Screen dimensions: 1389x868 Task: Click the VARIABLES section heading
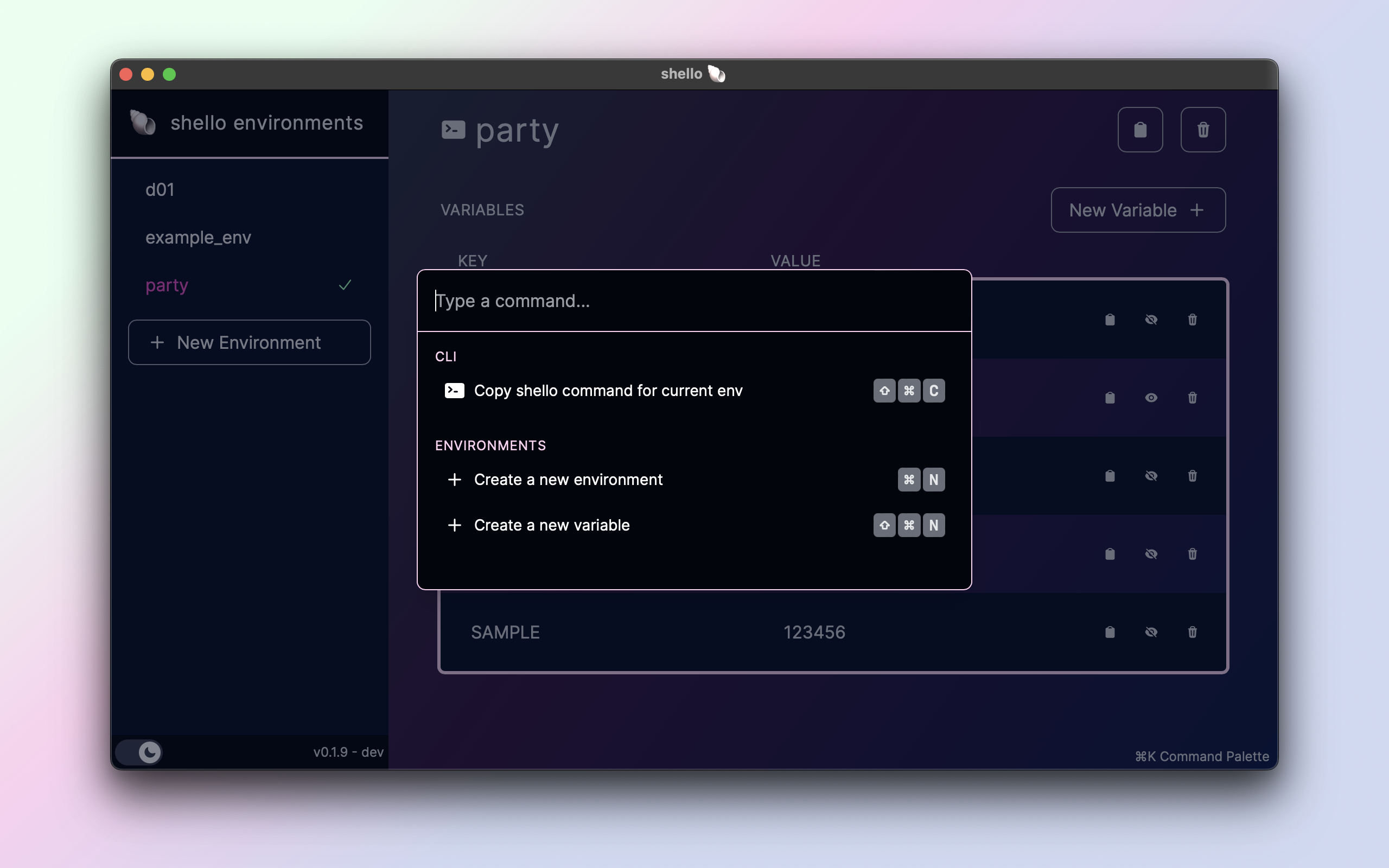(x=482, y=210)
